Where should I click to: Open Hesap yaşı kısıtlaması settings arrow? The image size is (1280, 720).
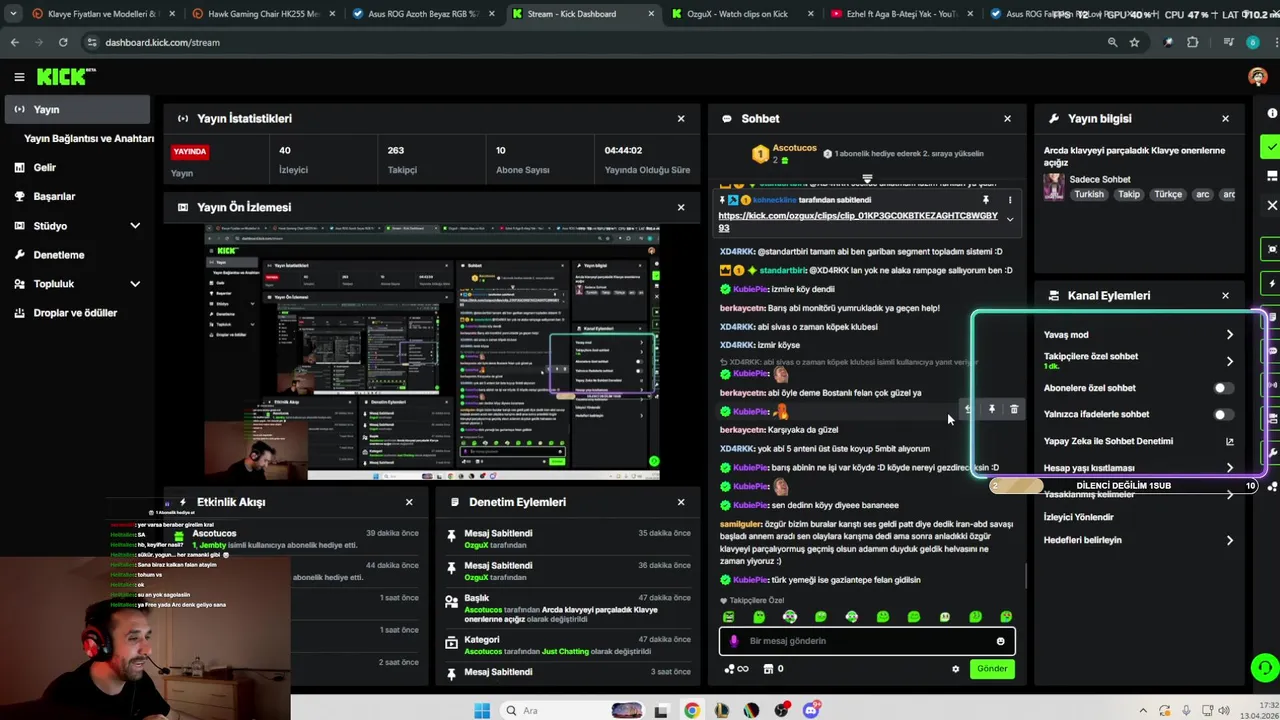click(x=1229, y=468)
